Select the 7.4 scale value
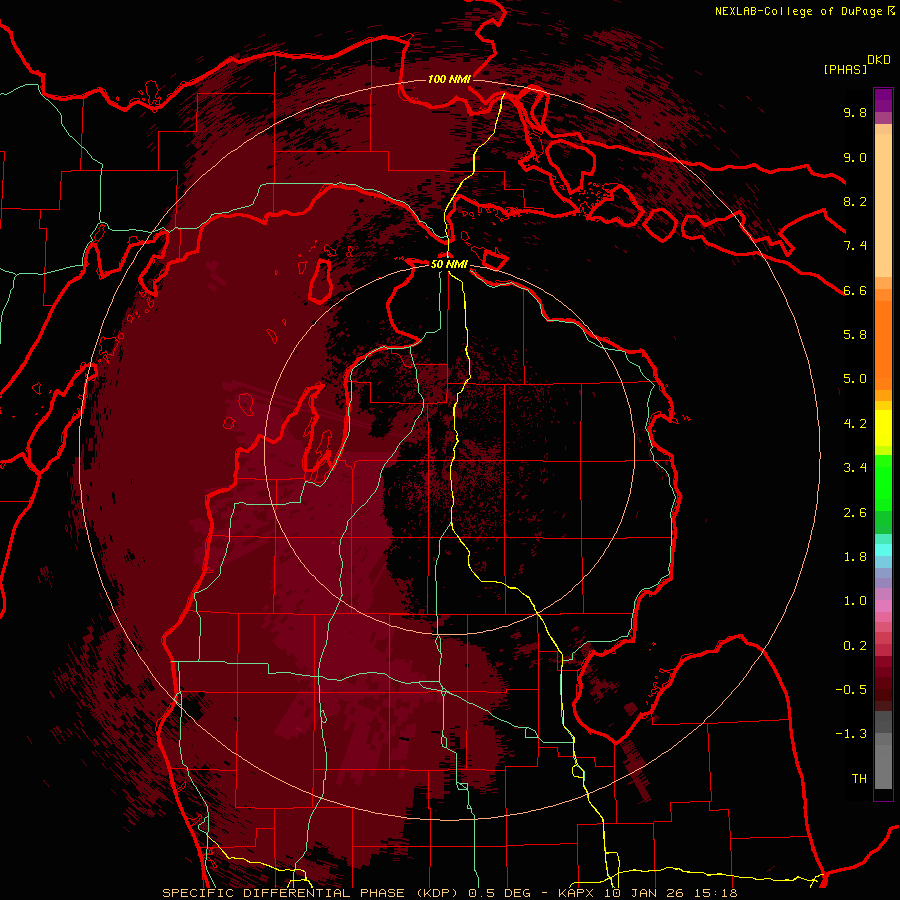Viewport: 900px width, 900px height. (x=855, y=246)
